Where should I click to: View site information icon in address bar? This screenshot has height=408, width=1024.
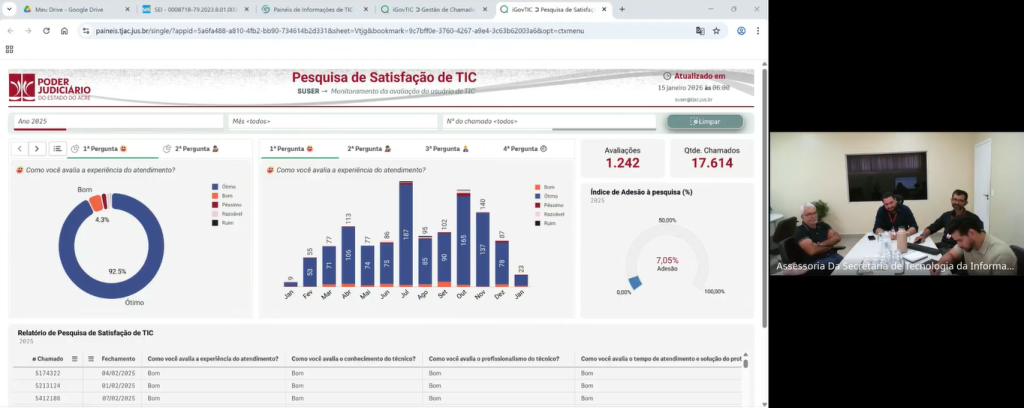[86, 31]
